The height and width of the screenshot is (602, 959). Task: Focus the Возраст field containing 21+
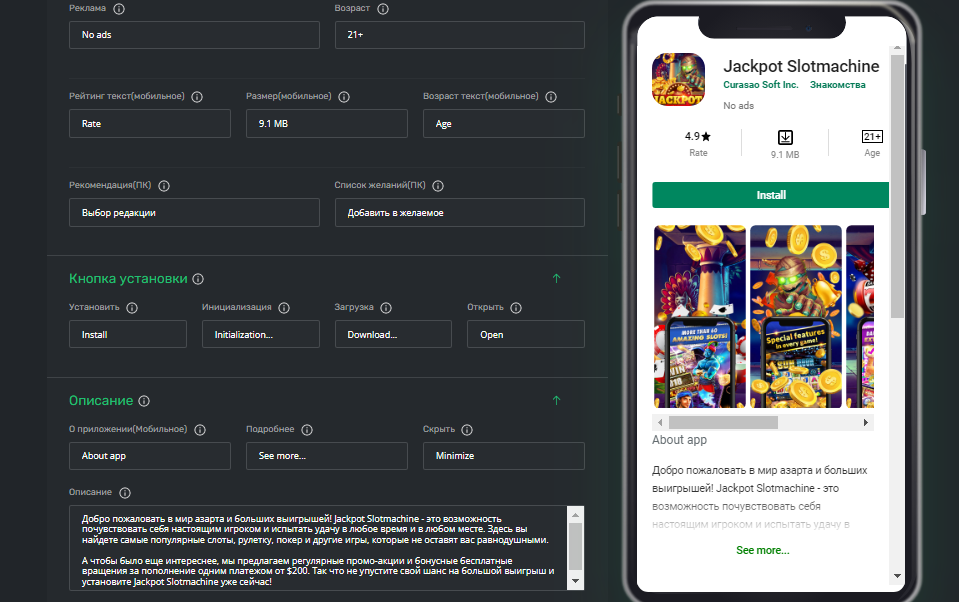[460, 35]
